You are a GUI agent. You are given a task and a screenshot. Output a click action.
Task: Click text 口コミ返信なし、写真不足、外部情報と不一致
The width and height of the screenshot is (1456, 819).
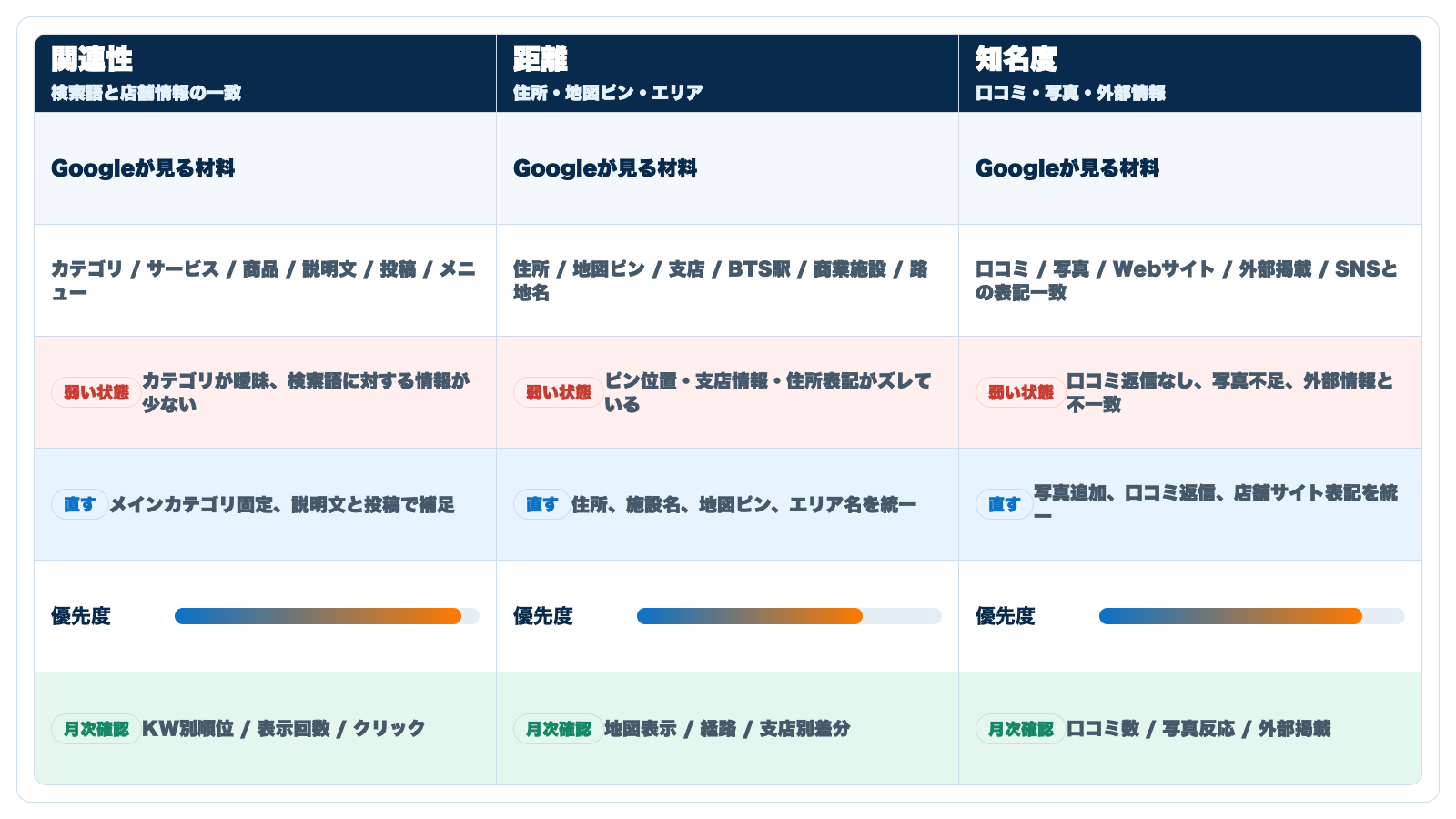click(x=1230, y=392)
